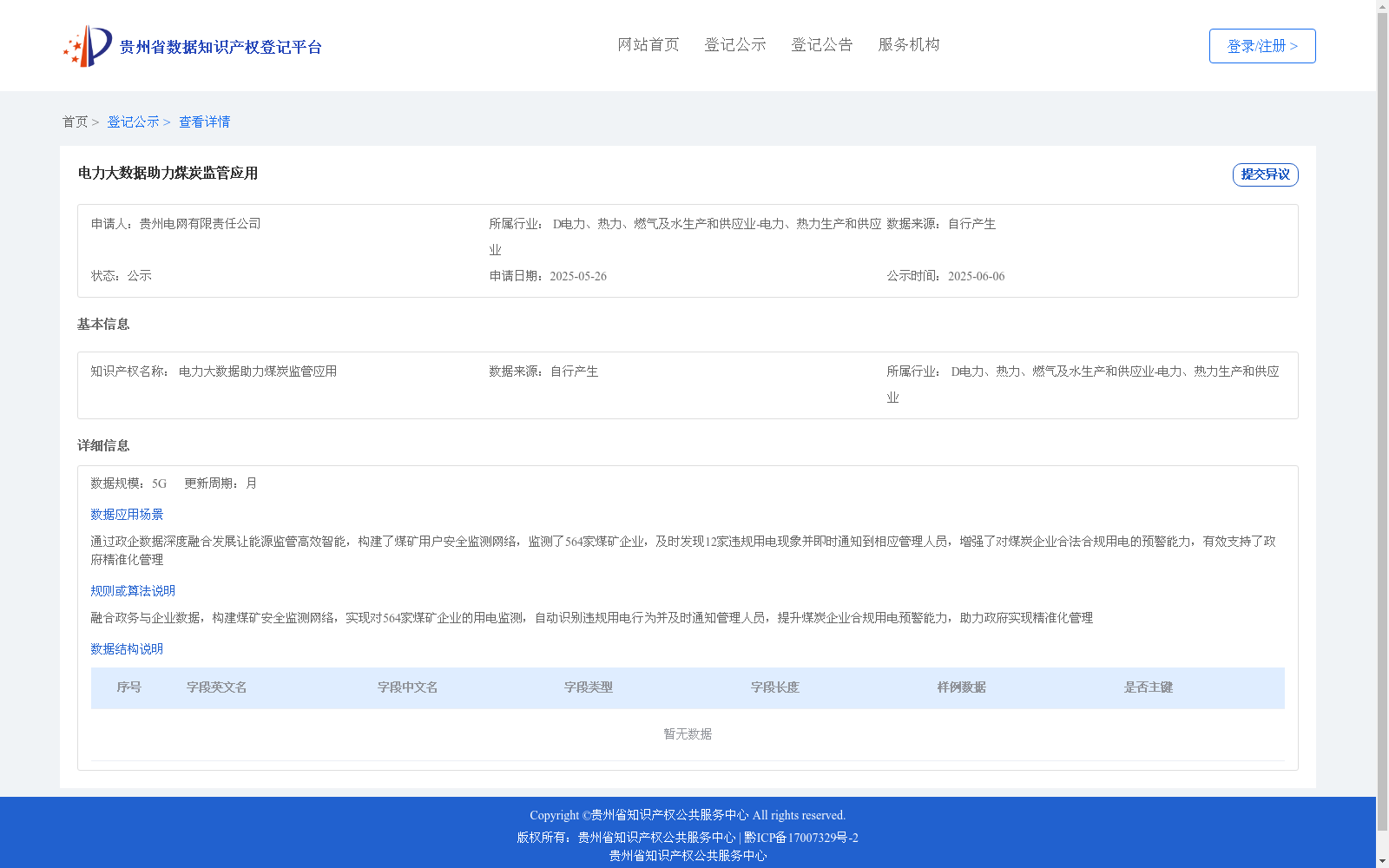Image resolution: width=1389 pixels, height=868 pixels.
Task: Select the 数据结构说明 heading
Action: point(127,649)
